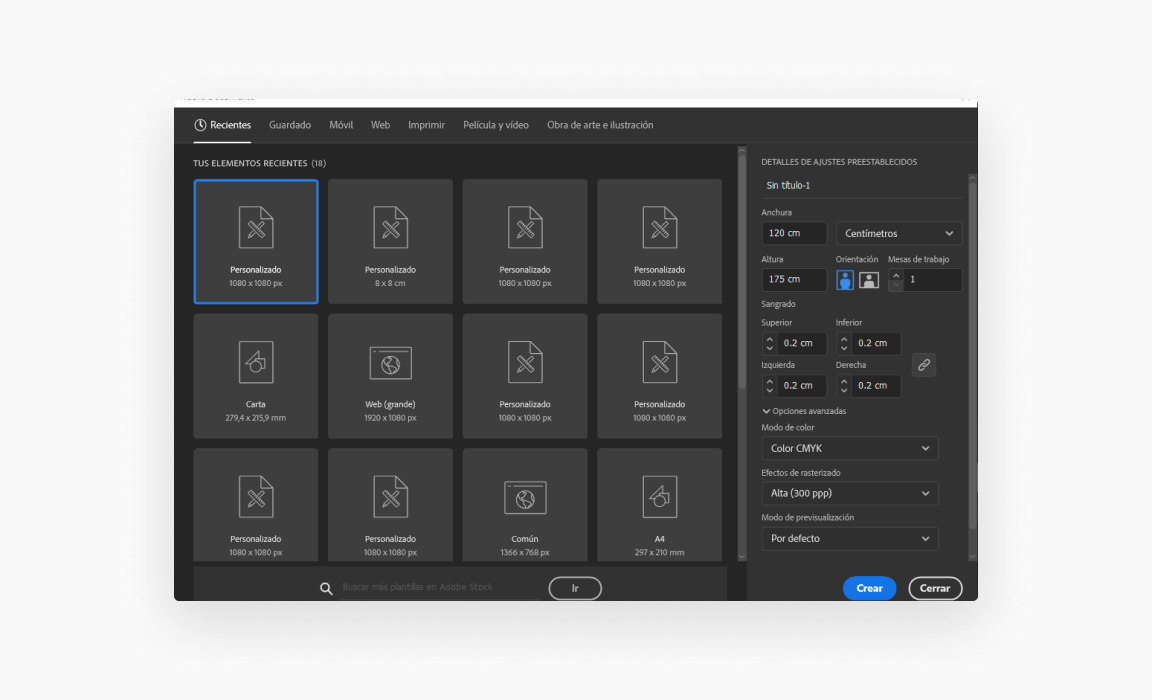
Task: Click the chain icon to link bleed values
Action: coord(923,364)
